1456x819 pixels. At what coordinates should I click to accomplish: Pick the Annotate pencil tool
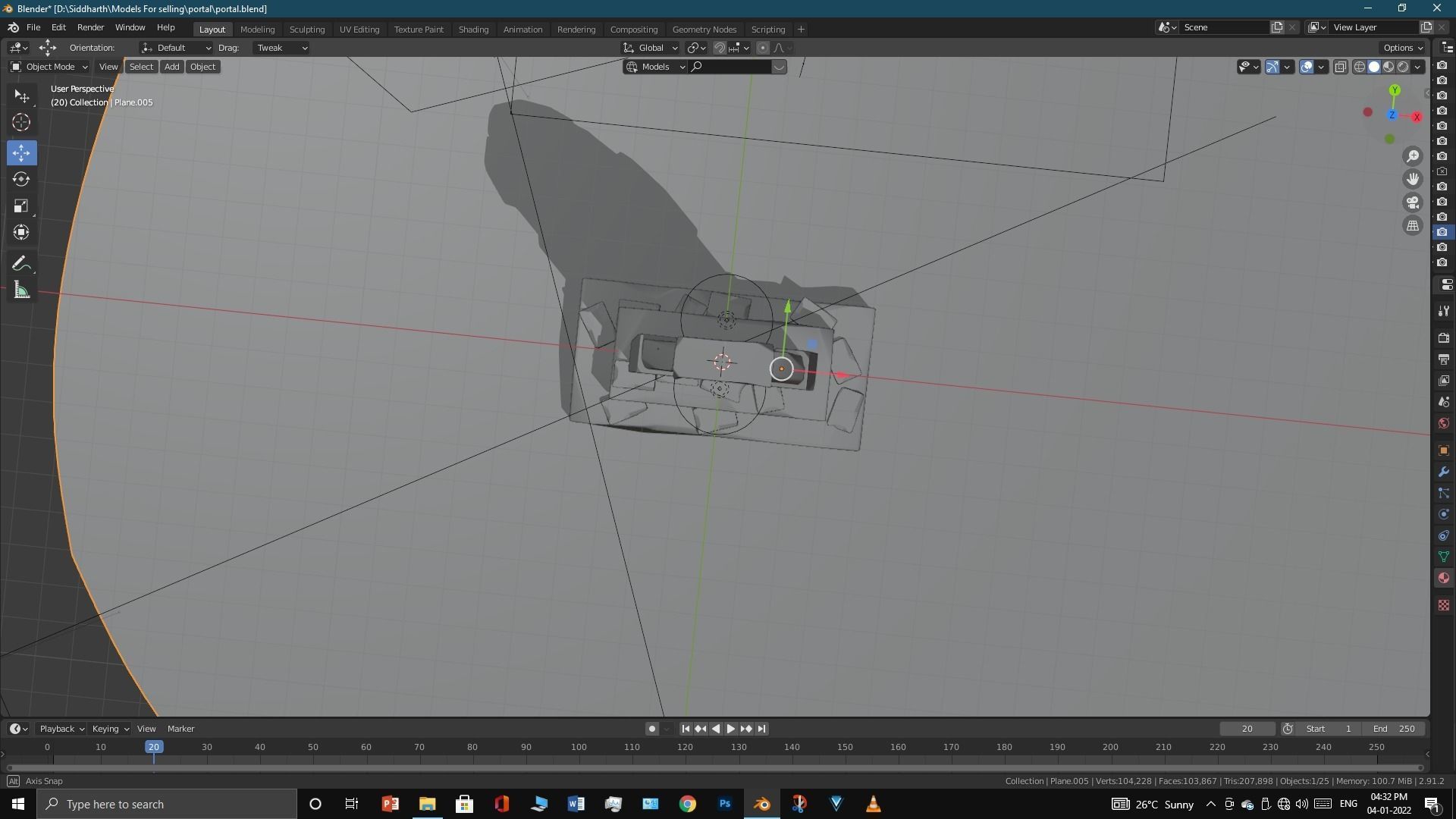21,264
